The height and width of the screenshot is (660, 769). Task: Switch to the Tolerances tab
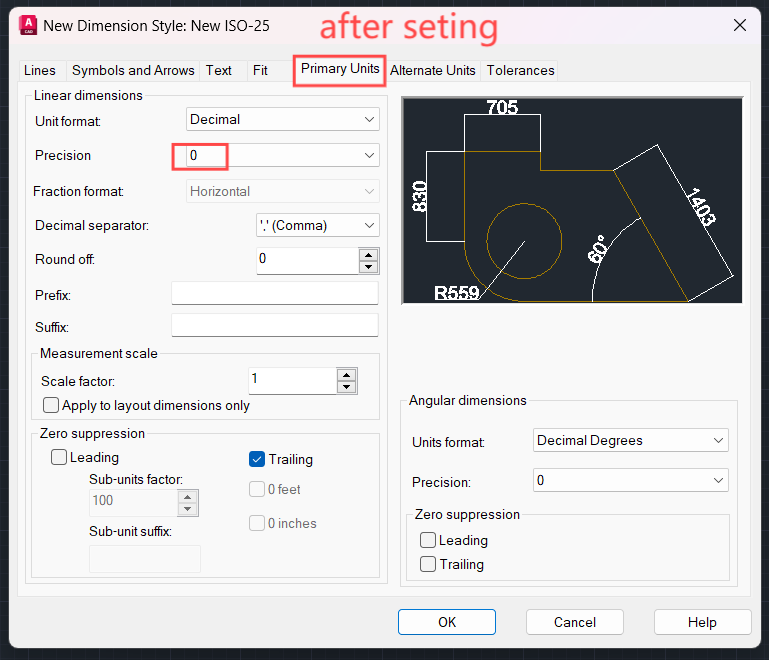click(520, 70)
